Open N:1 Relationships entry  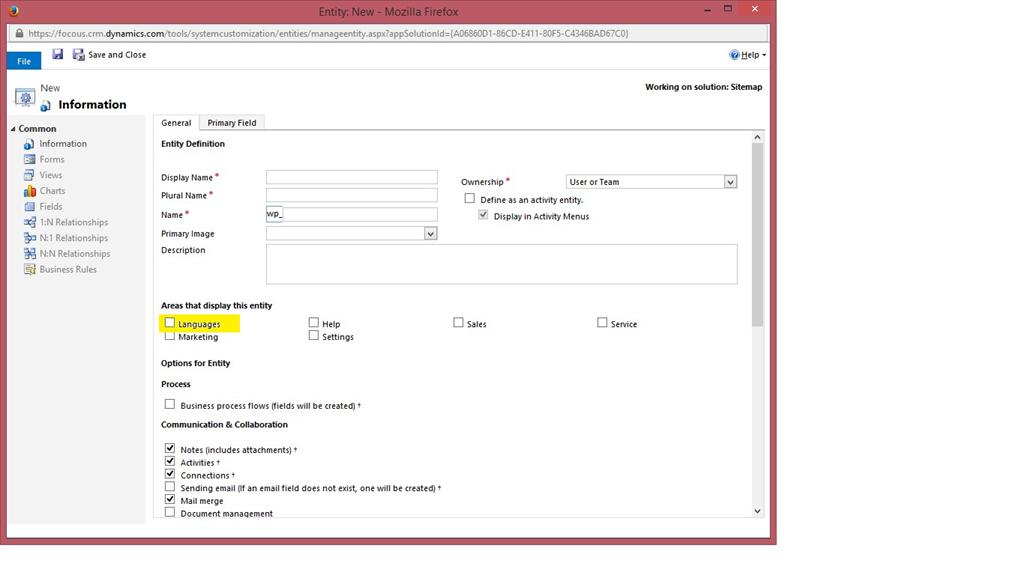point(74,238)
